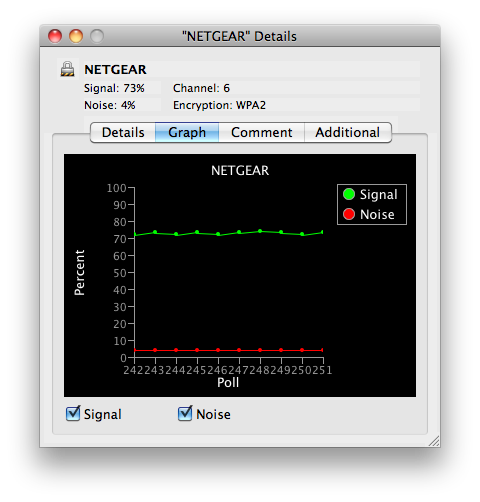Click the Encryption: WPA2 field
480x502 pixels.
click(x=219, y=105)
